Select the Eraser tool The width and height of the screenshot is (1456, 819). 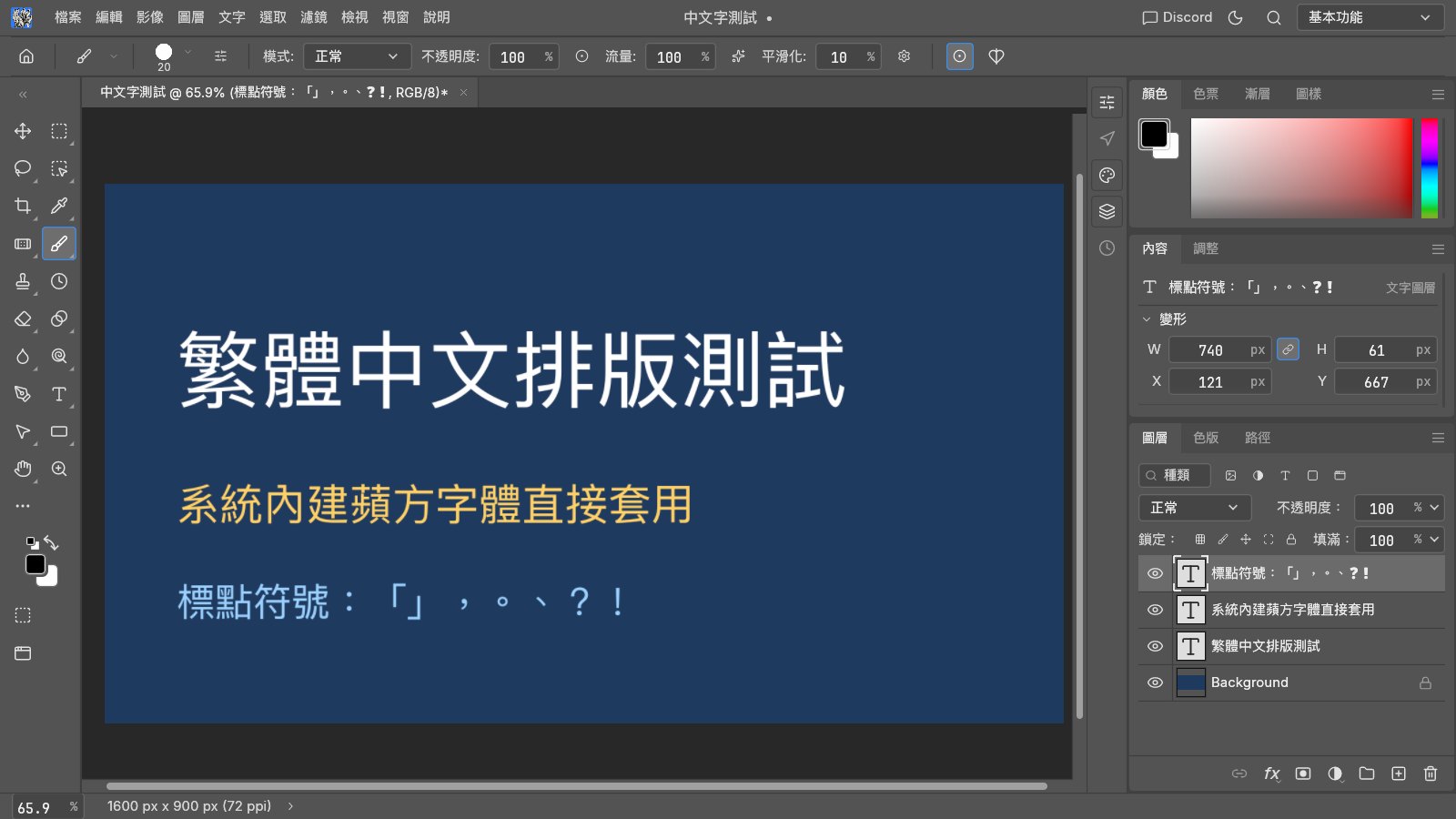tap(23, 318)
